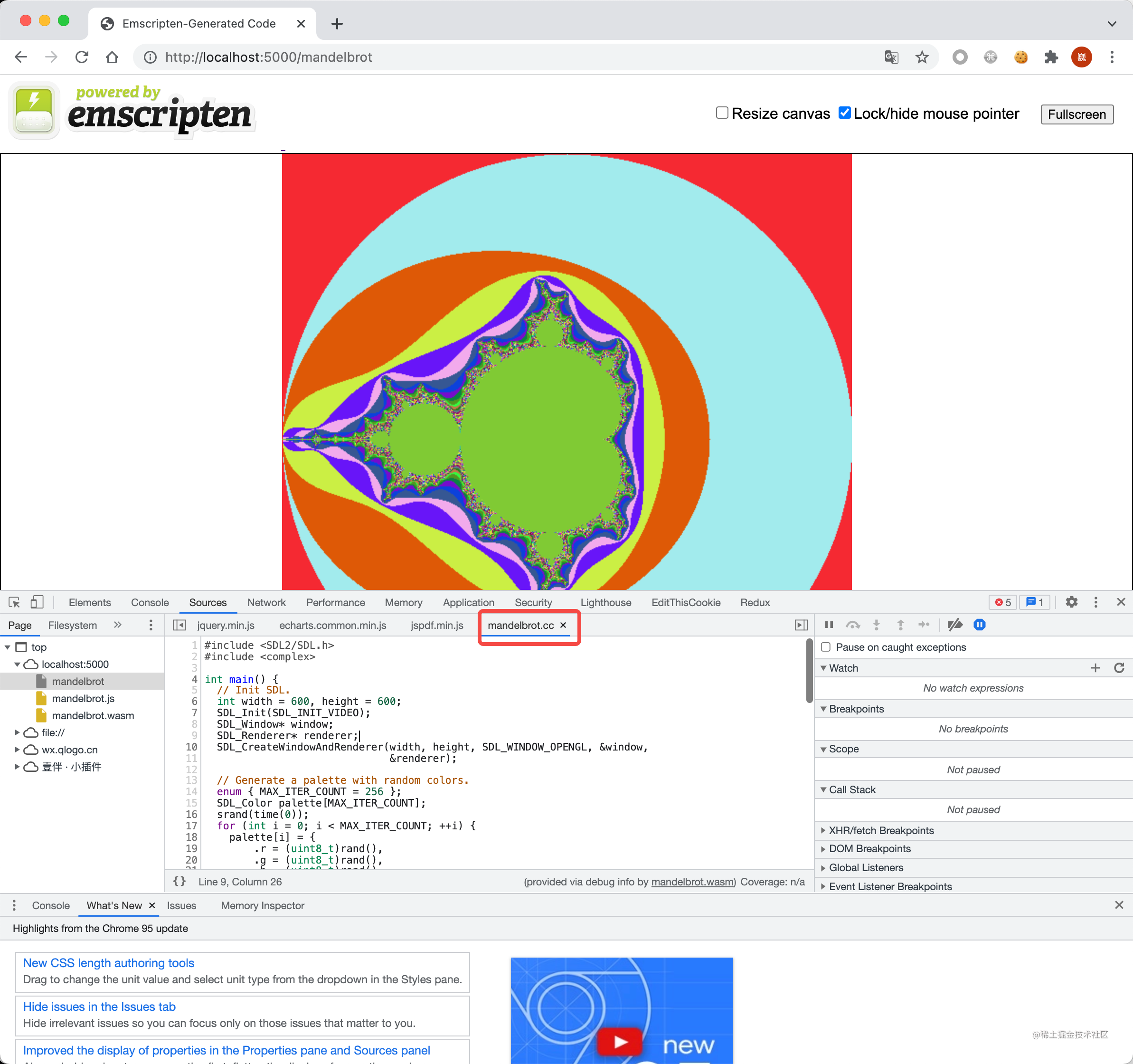Open a new browser tab
Screen dimensions: 1133x1064
[x=337, y=23]
